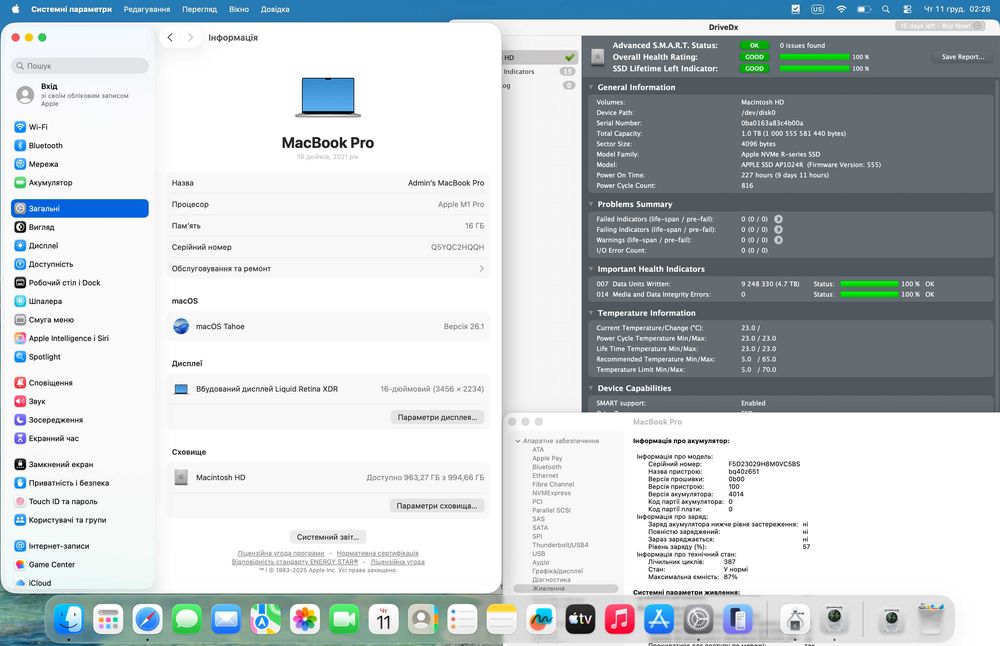Viewport: 1000px width, 646px height.
Task: Open Користувачі та групи settings
Action: 80,520
